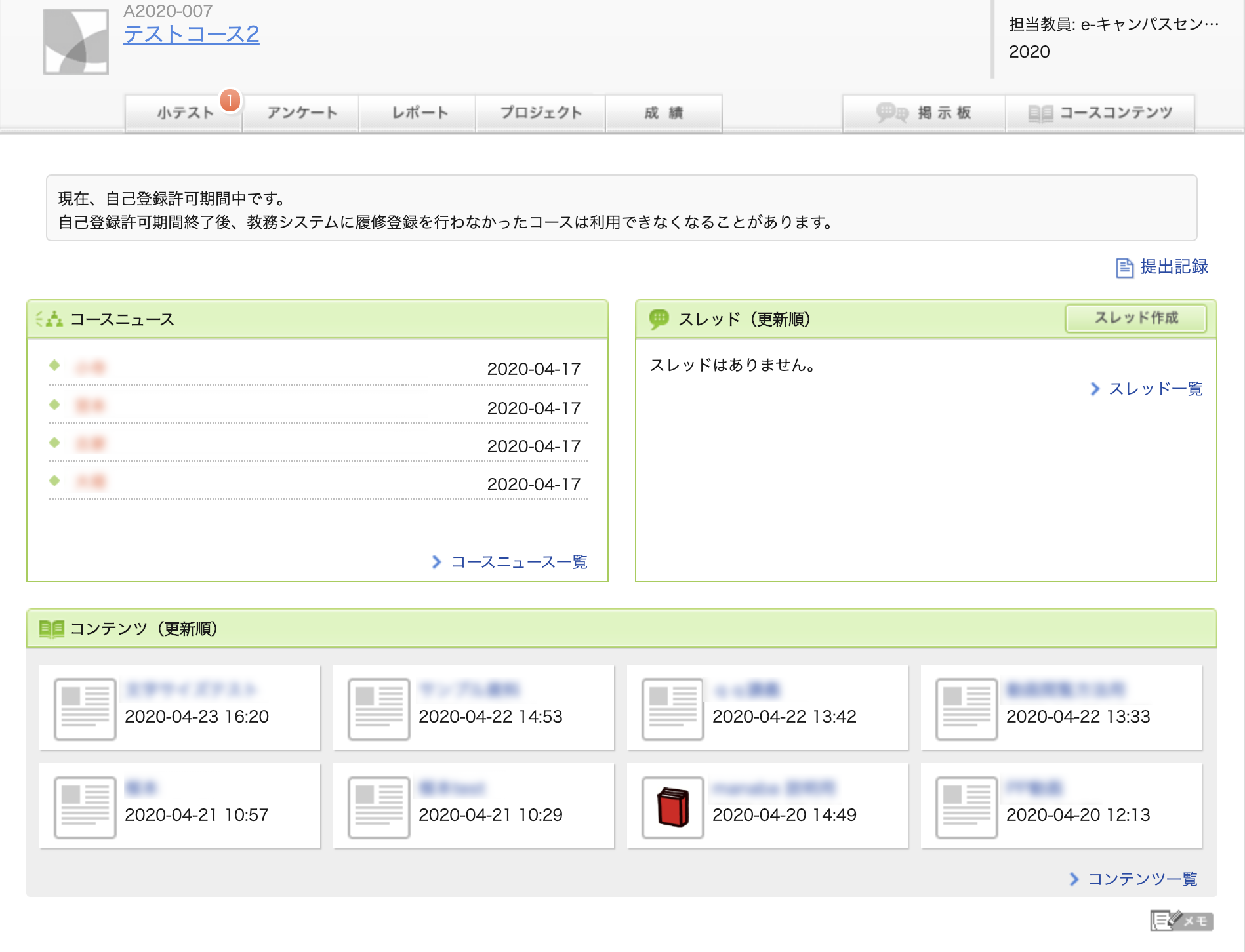Click notification badge on 小テスト tab
The width and height of the screenshot is (1245, 952).
pyautogui.click(x=230, y=100)
